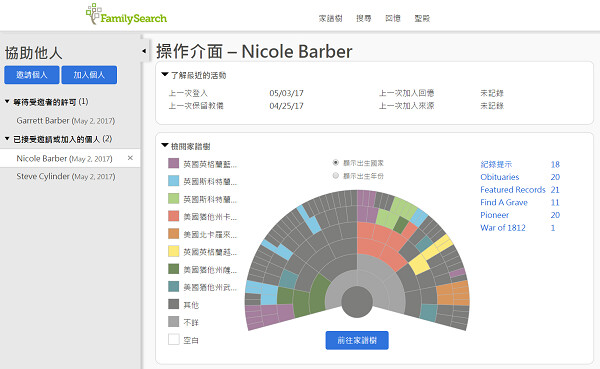Collapse the 了解最近的活動 panel
600x369 pixels.
coord(165,75)
